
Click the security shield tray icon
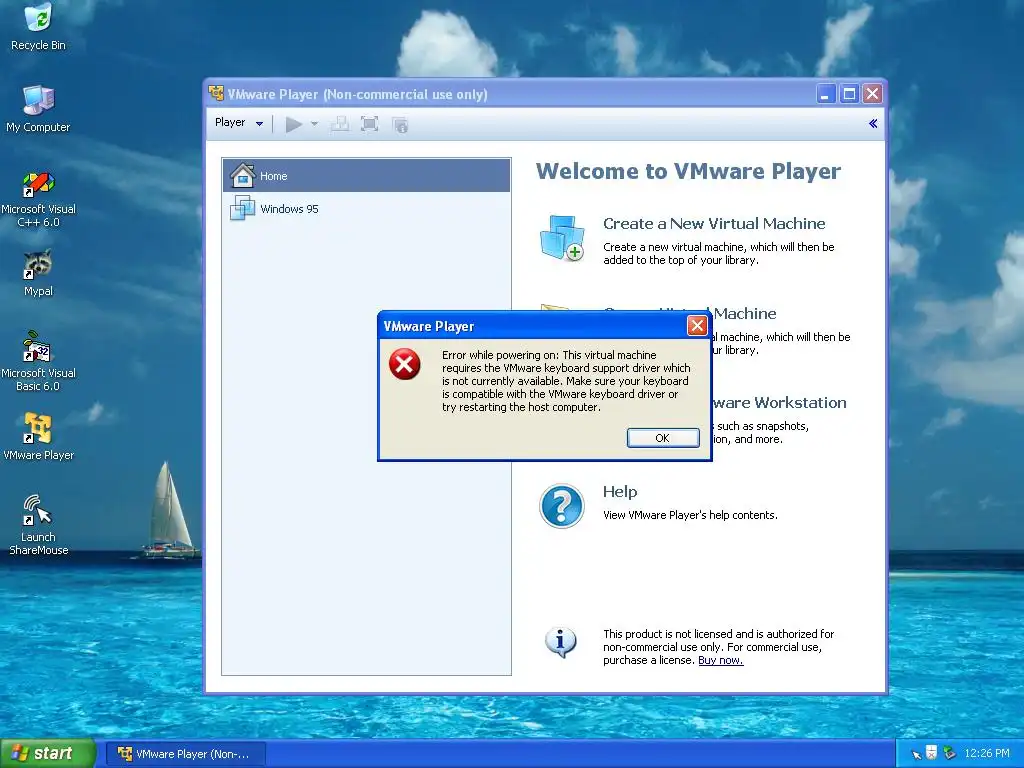[932, 753]
